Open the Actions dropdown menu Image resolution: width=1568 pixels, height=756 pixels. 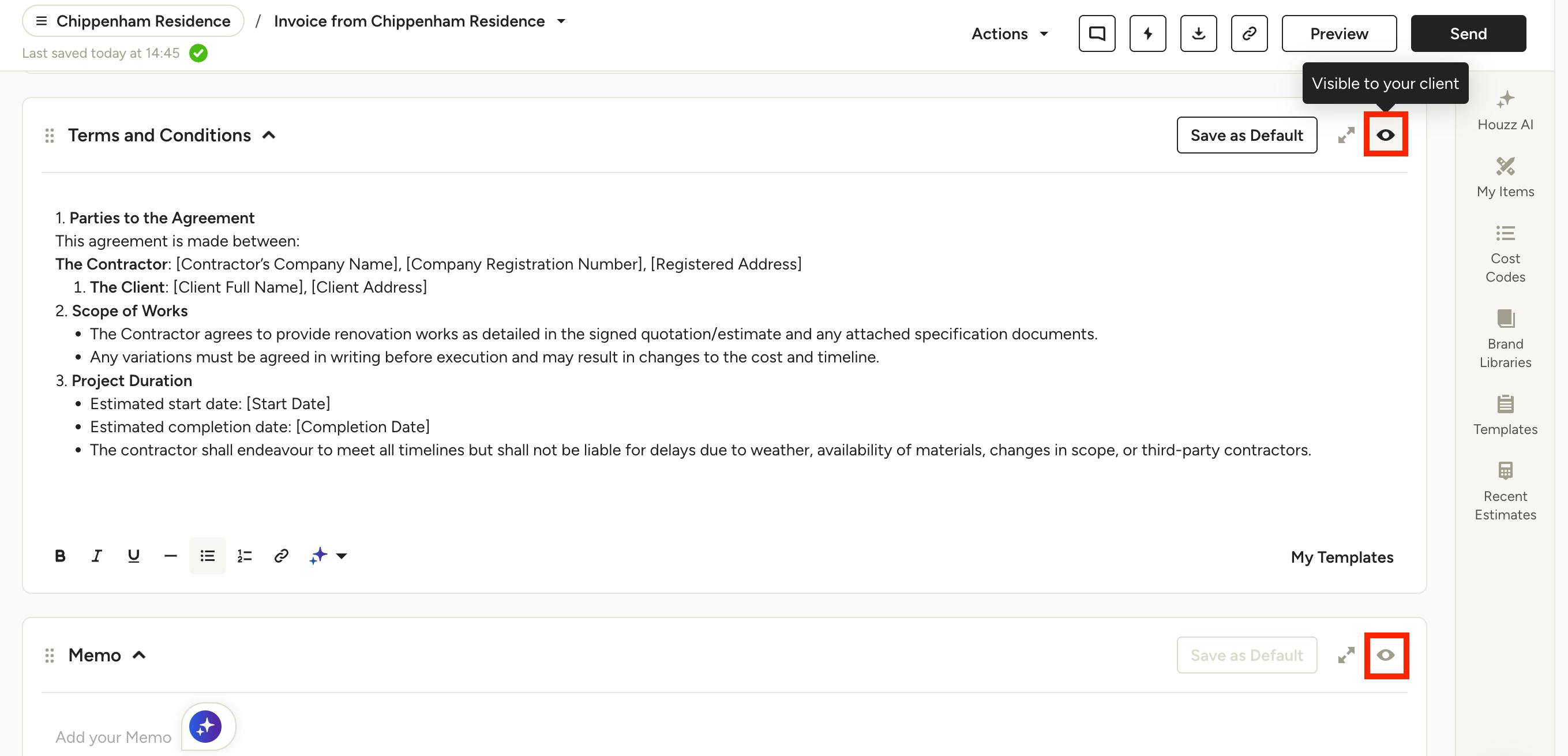1009,33
